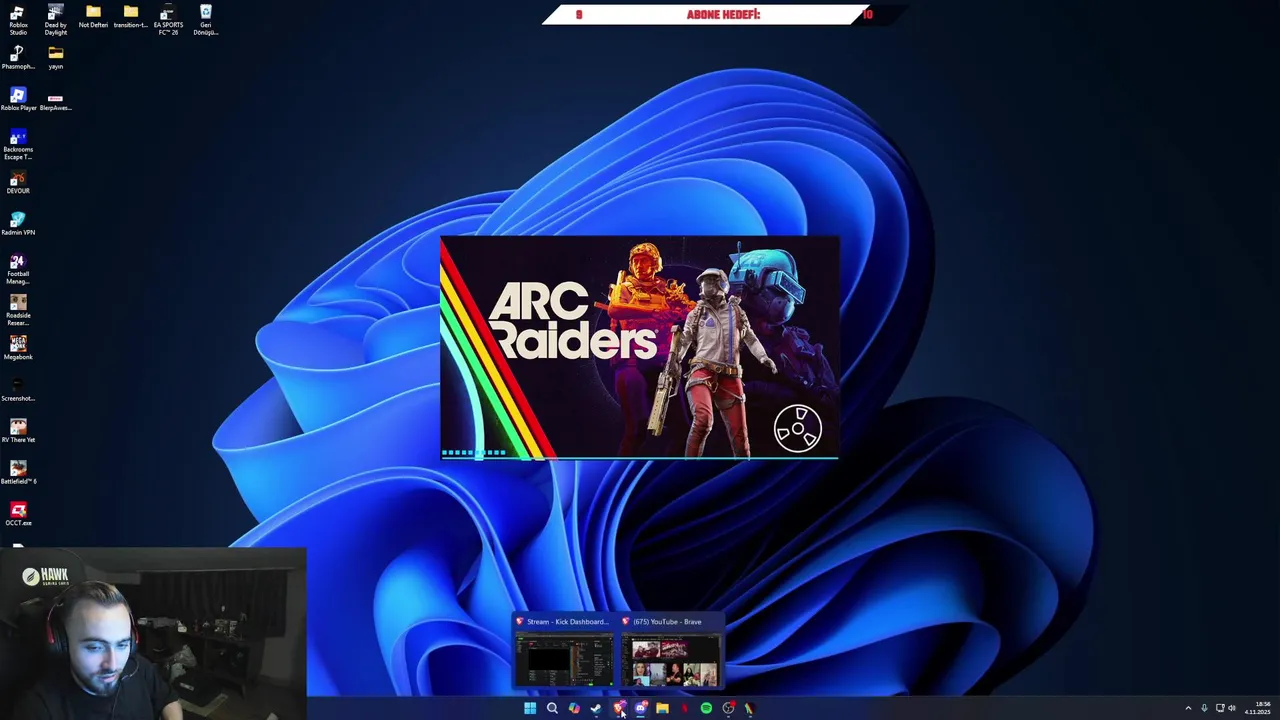The height and width of the screenshot is (720, 1280).
Task: Click the YouTube - Brave preview title
Action: coord(667,622)
